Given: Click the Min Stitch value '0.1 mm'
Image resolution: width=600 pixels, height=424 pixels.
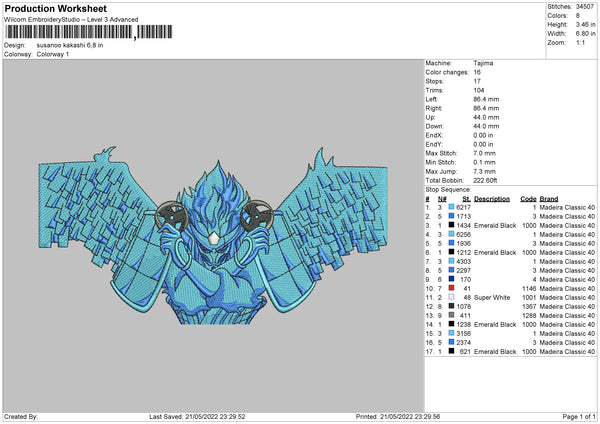Looking at the screenshot, I should click(x=484, y=162).
